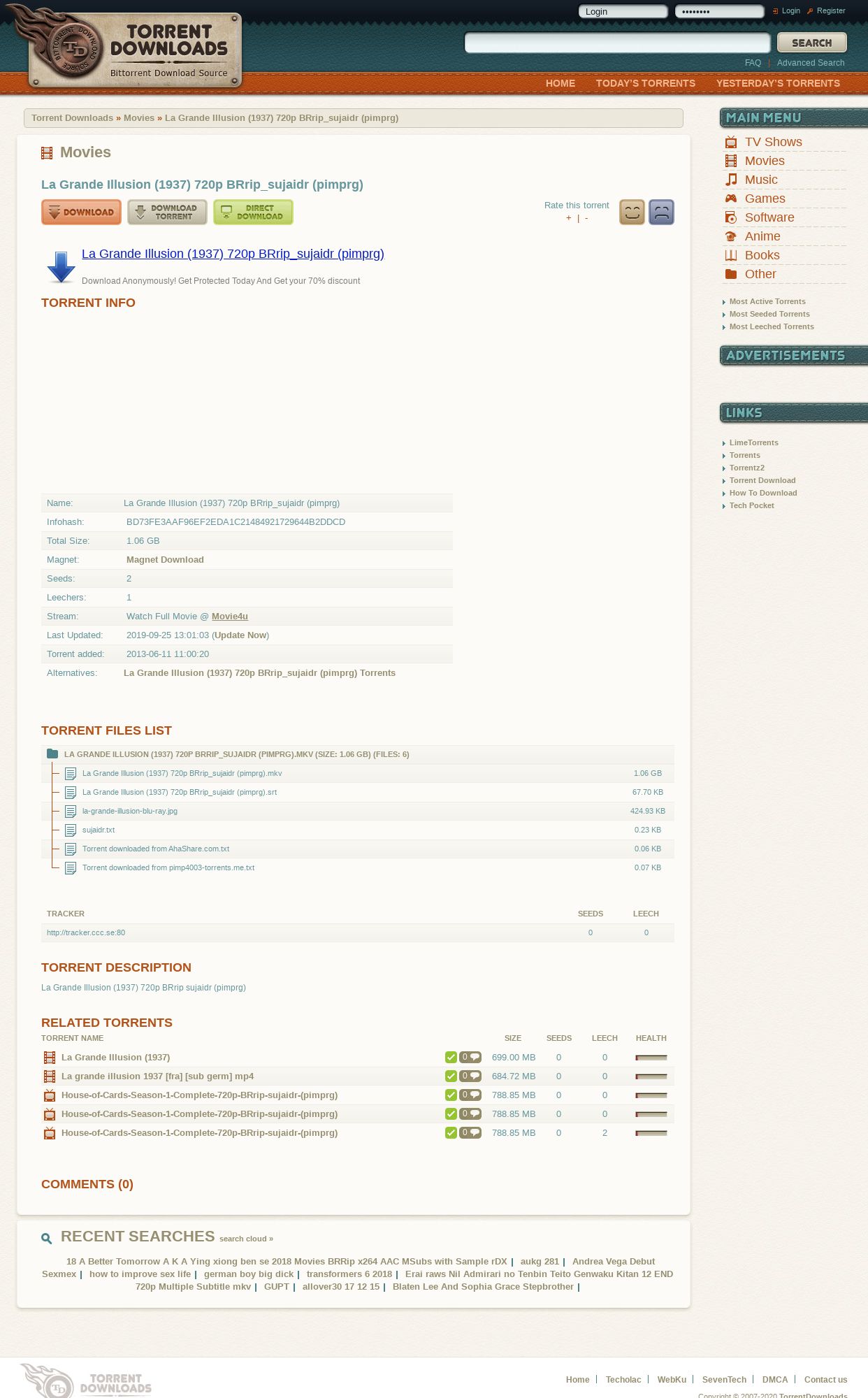
Task: Click the footer Torrent Downloads logo
Action: [86, 1381]
